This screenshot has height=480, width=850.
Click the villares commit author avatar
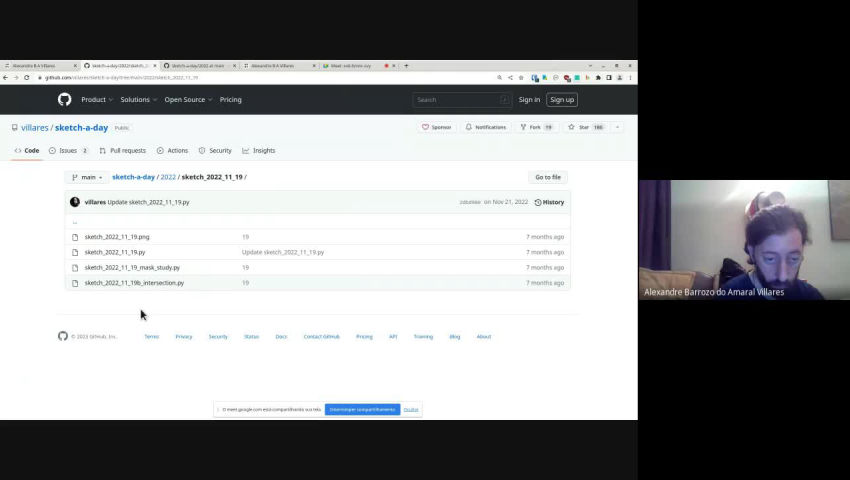point(75,202)
